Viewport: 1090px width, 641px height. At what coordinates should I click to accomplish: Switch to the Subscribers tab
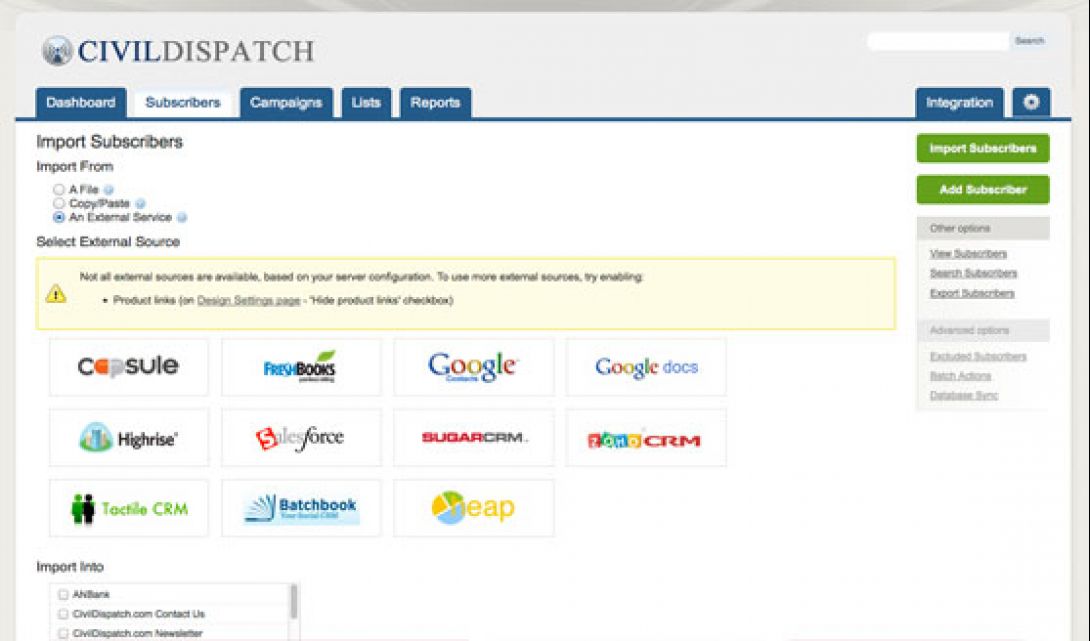pyautogui.click(x=183, y=102)
